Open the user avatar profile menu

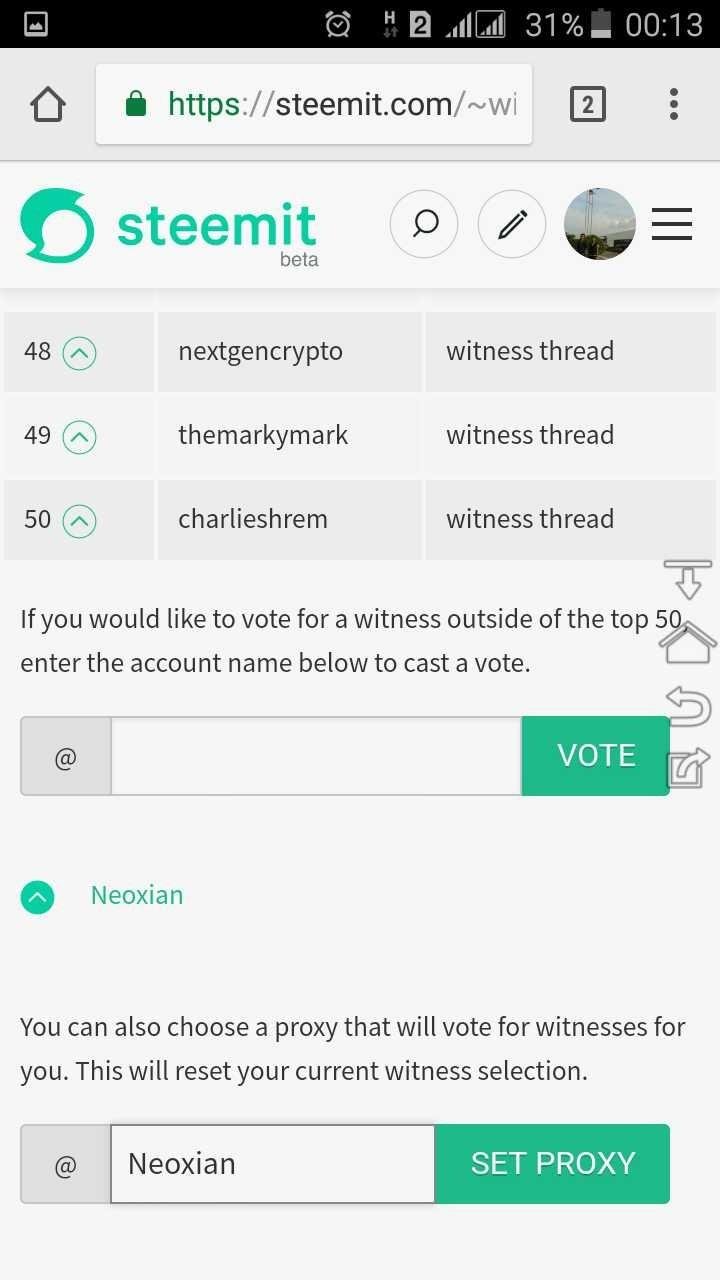(600, 224)
